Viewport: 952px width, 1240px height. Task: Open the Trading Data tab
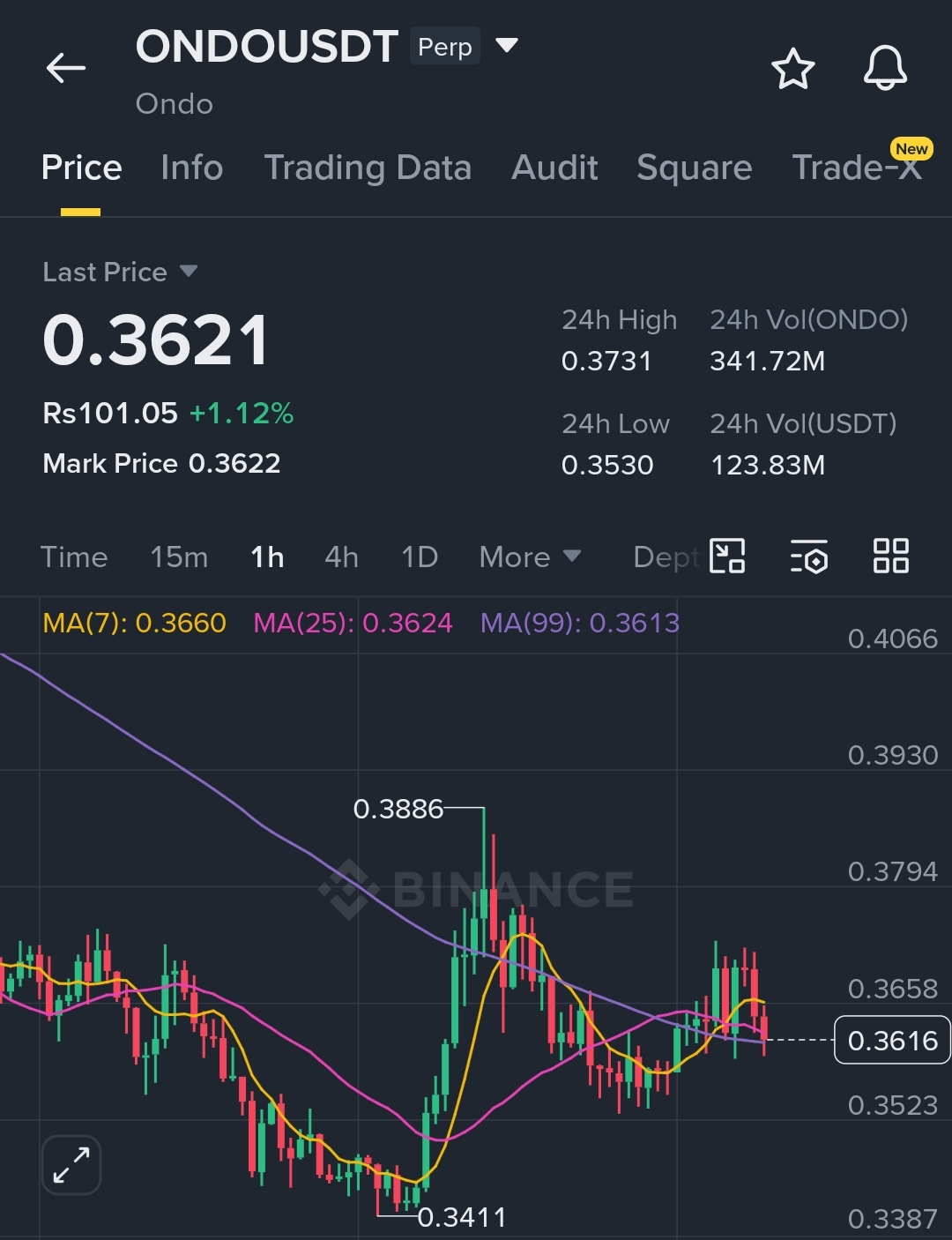368,168
